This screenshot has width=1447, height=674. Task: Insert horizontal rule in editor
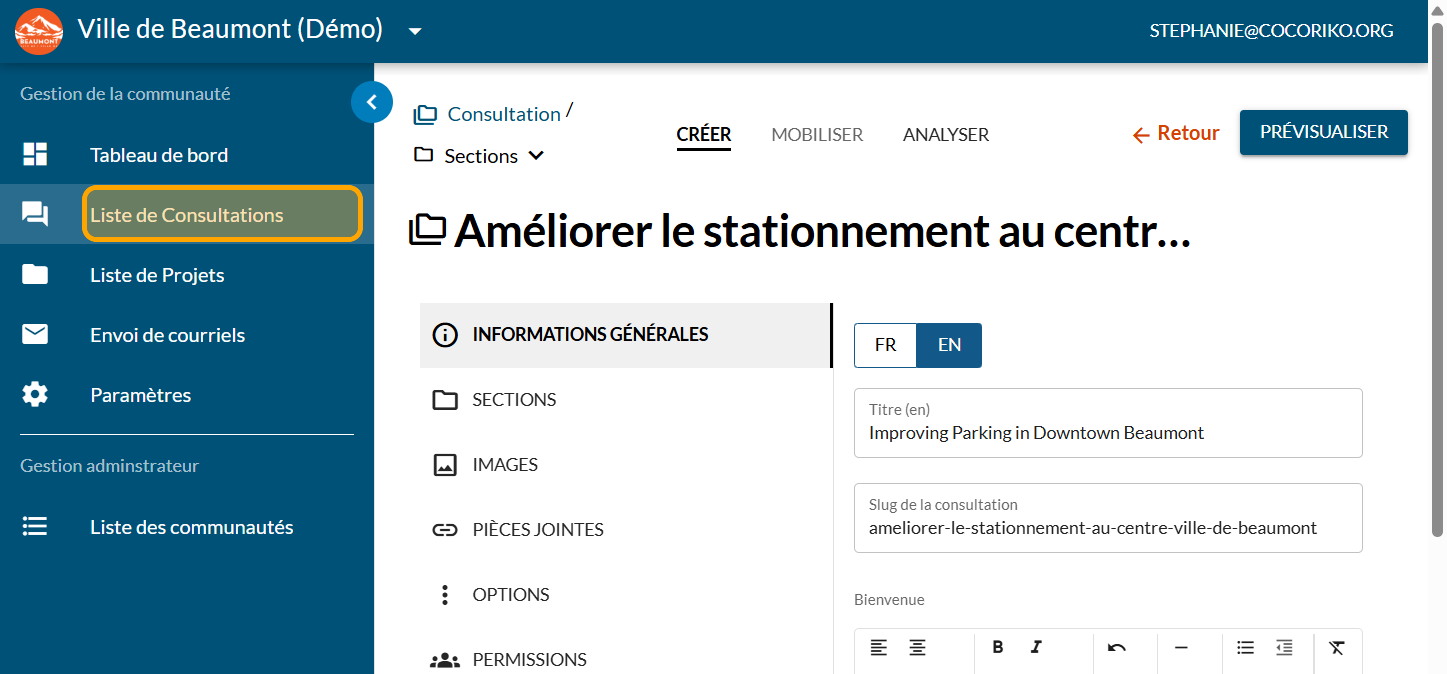point(1181,647)
